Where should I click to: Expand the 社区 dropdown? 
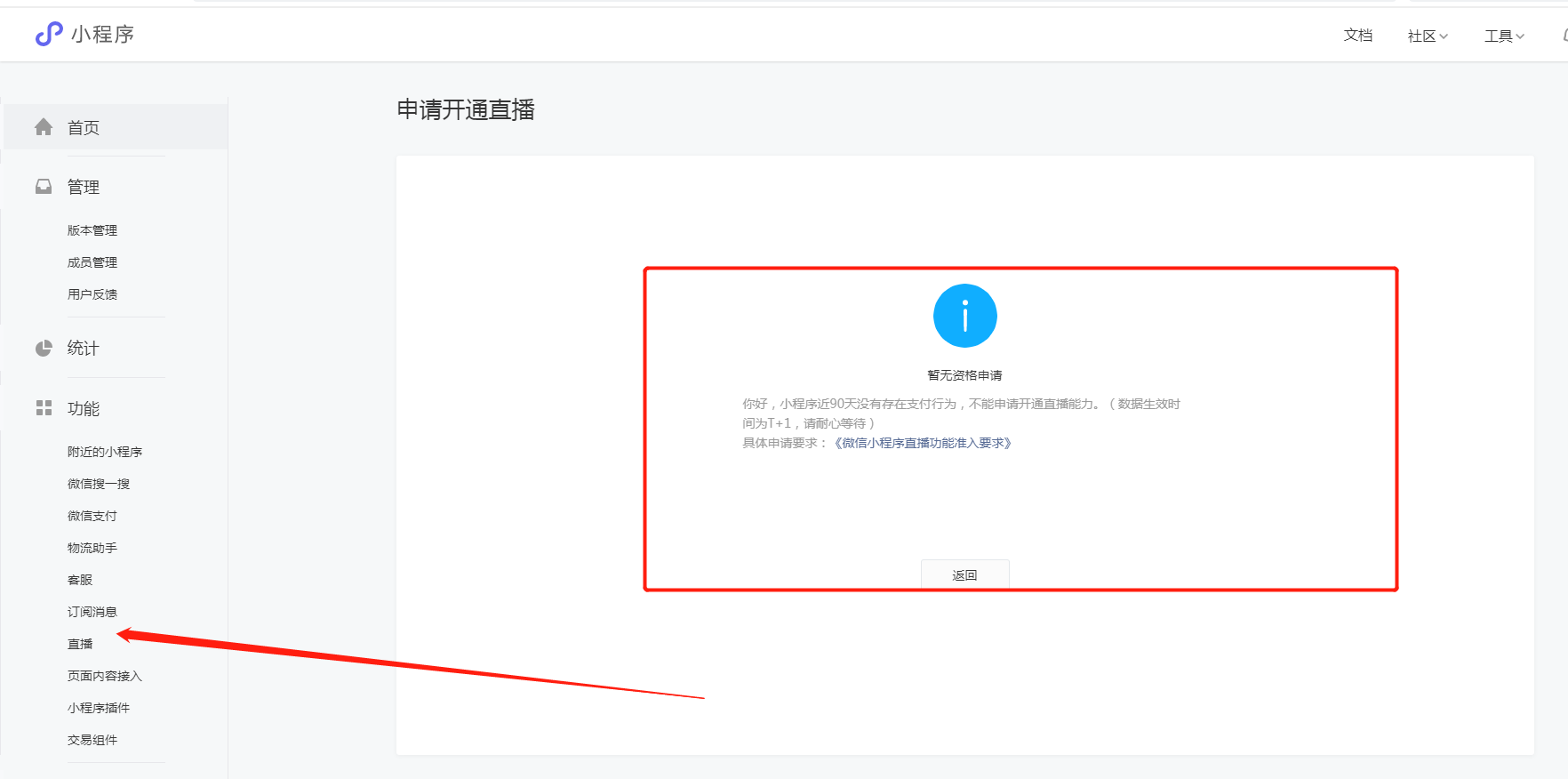pos(1428,36)
